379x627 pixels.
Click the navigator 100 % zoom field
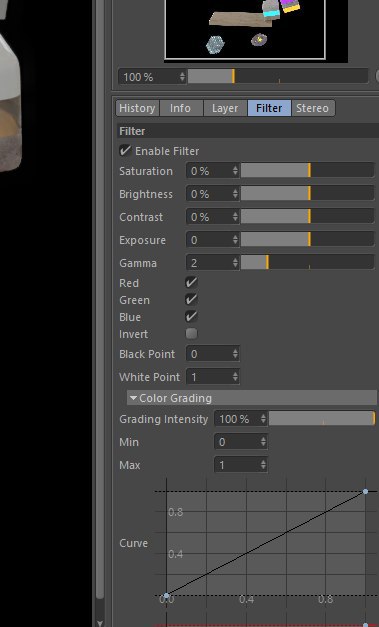(x=152, y=76)
